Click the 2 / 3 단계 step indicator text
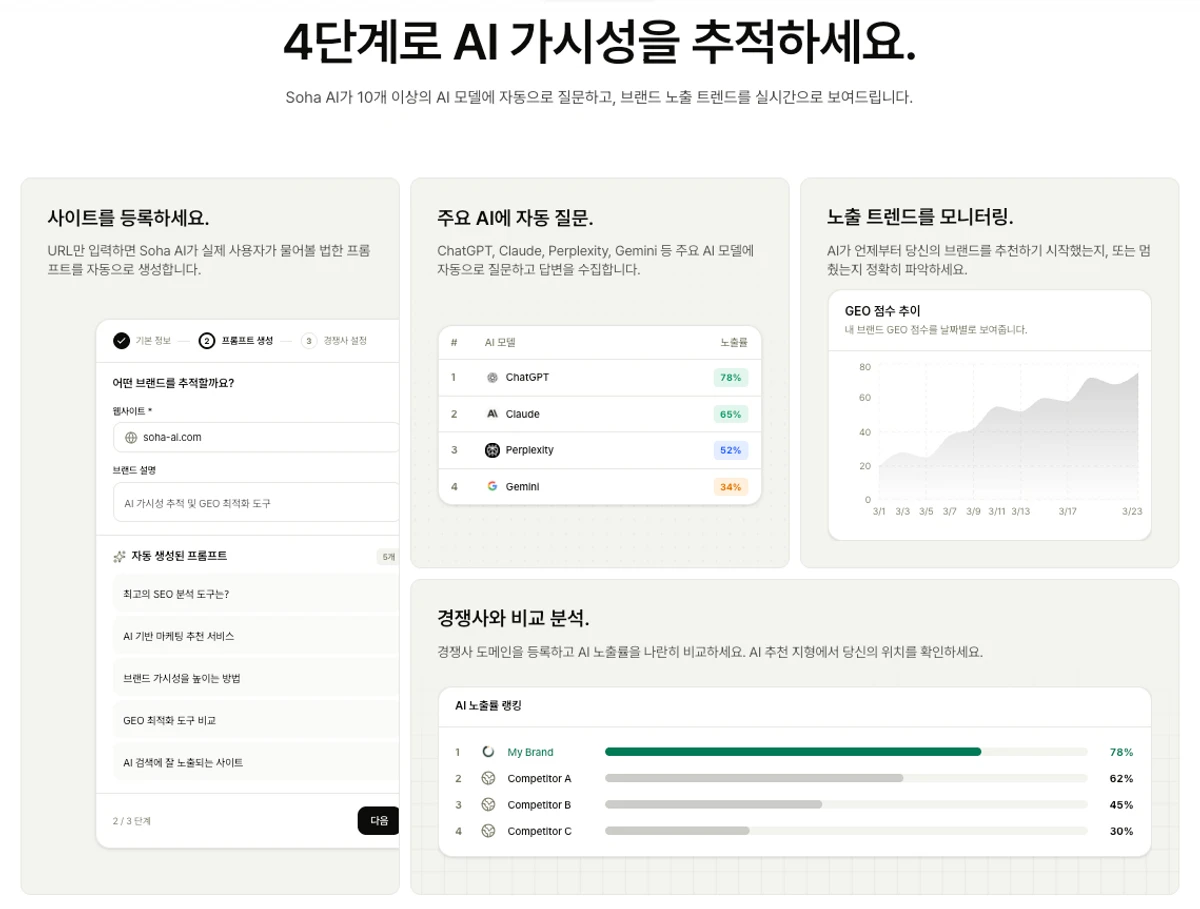 click(132, 821)
